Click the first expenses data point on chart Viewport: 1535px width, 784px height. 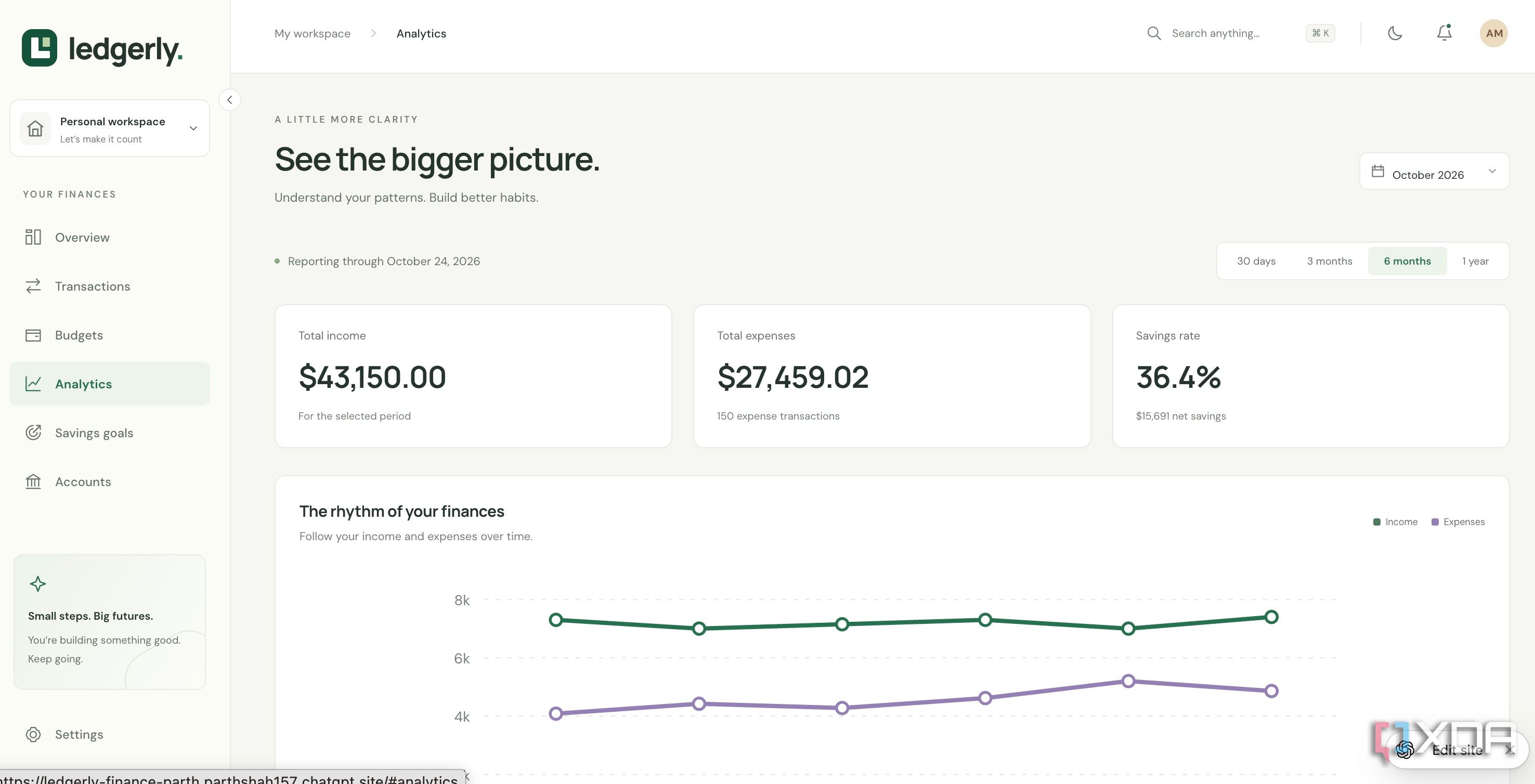pyautogui.click(x=555, y=713)
